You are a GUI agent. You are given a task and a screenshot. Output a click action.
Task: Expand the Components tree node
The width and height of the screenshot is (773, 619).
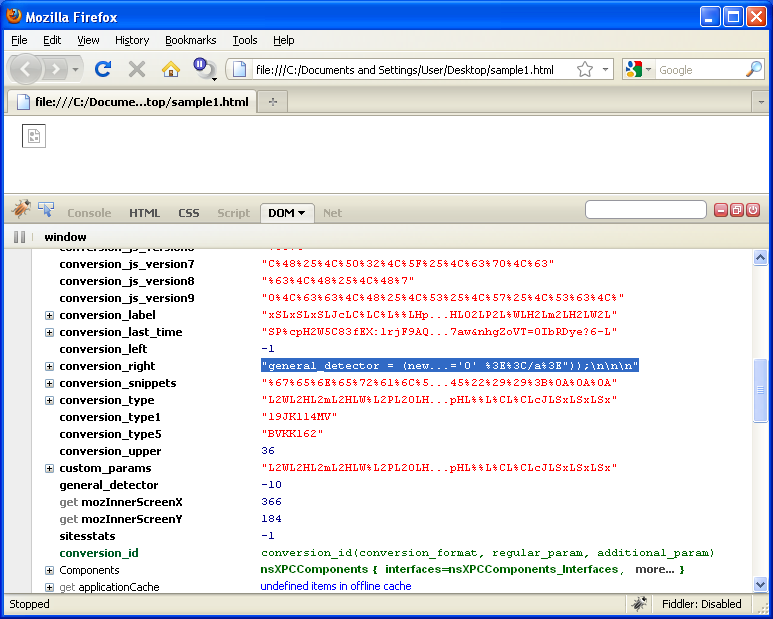[49, 570]
